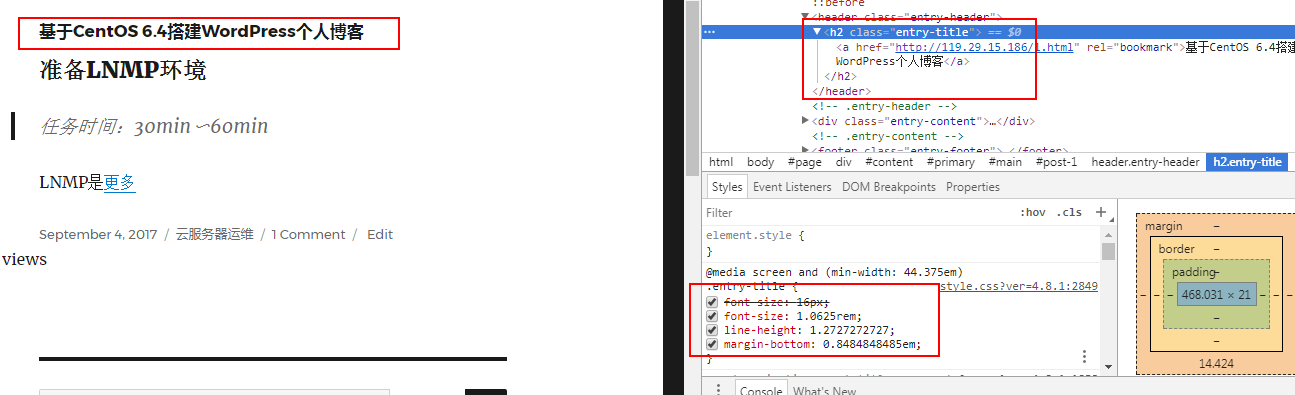Select #primary in the breadcrumb bar
Viewport: 1295px width, 395px height.
coord(951,162)
